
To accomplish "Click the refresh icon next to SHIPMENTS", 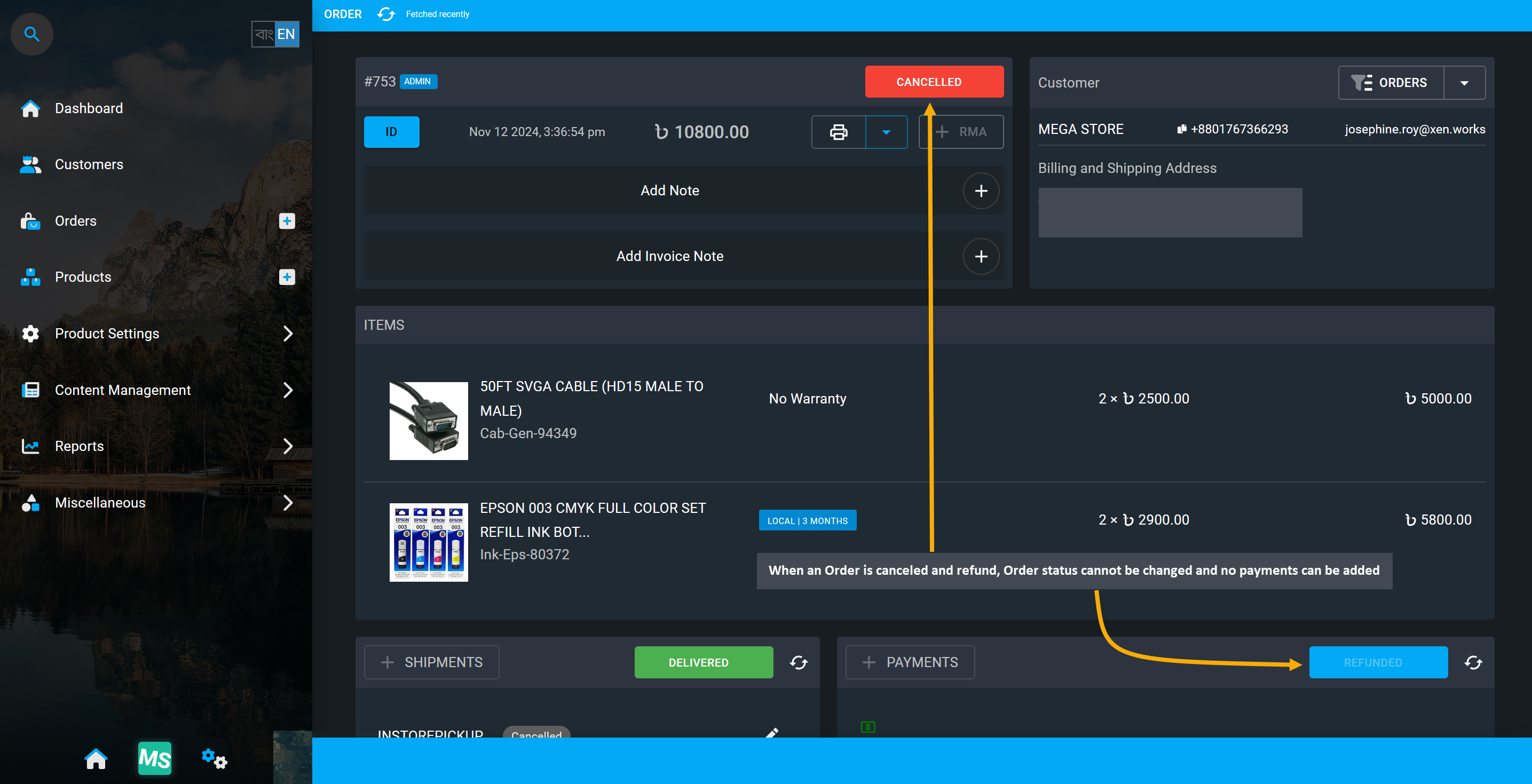I will tap(799, 662).
